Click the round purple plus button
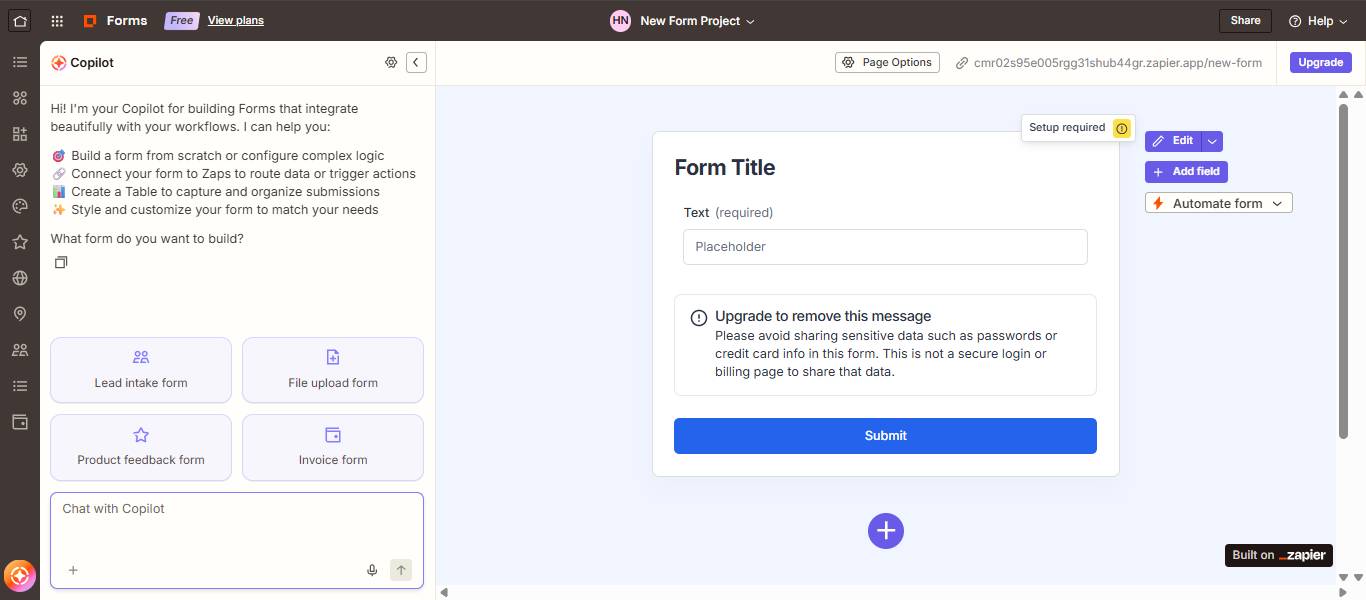The image size is (1366, 600). click(886, 531)
